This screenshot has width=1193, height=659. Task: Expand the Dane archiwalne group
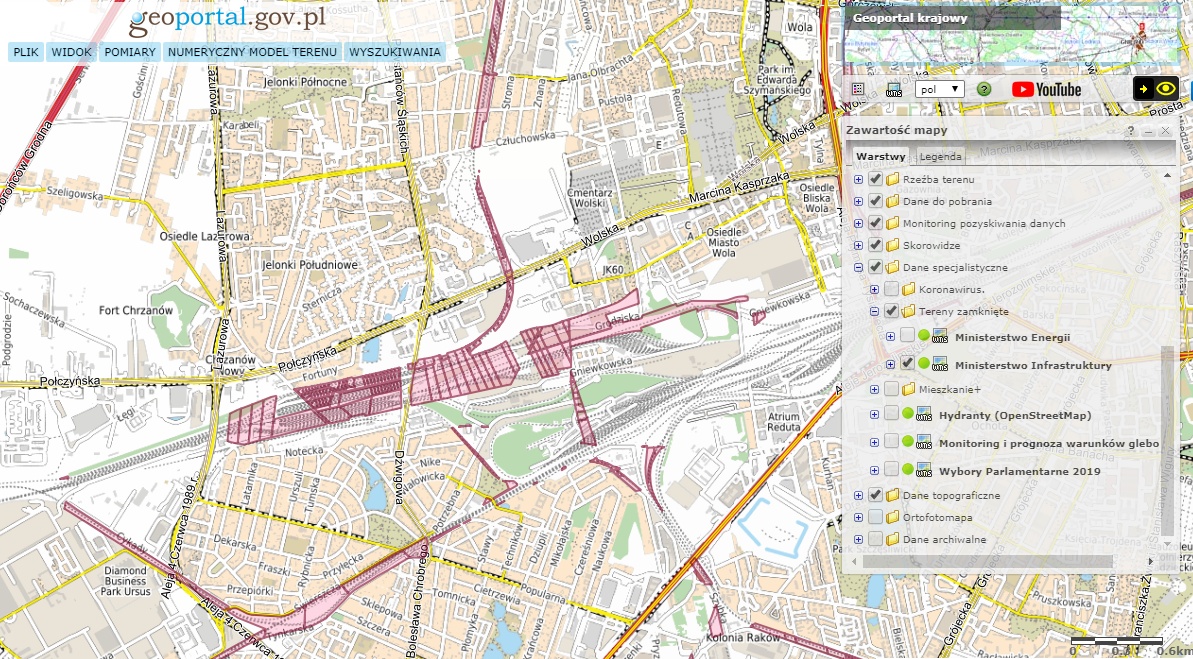(858, 540)
